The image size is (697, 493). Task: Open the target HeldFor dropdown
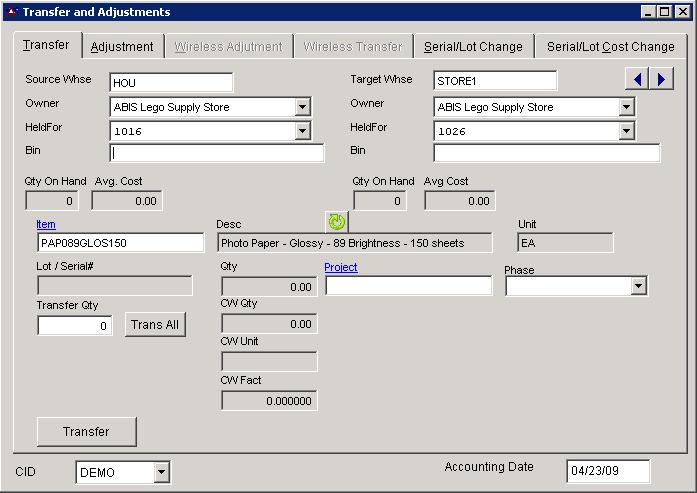(x=626, y=131)
